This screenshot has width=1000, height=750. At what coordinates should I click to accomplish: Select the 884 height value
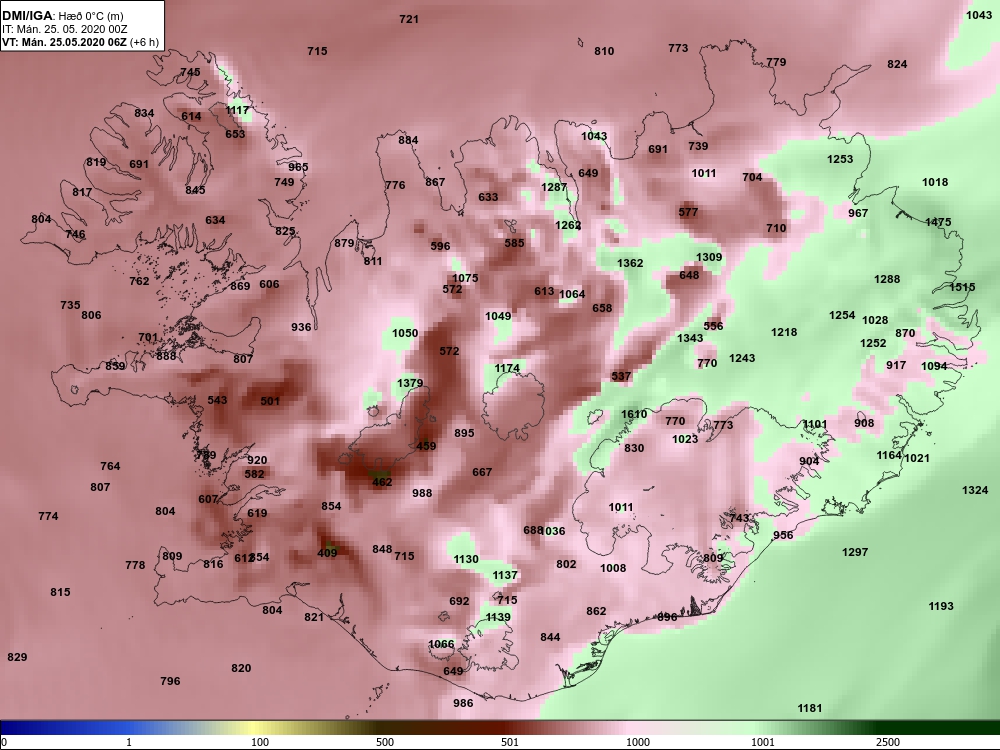click(408, 140)
